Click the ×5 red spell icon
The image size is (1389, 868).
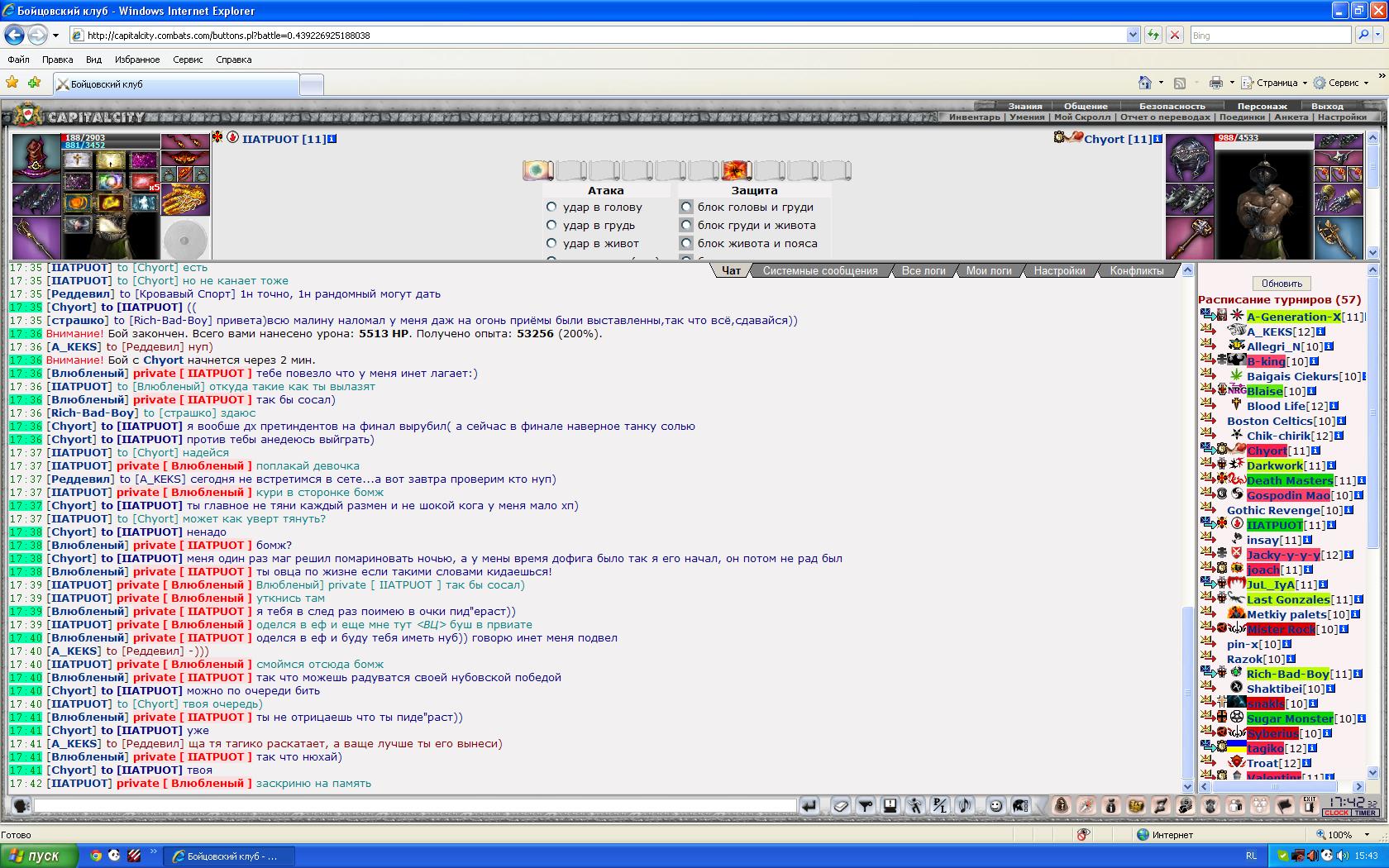(x=143, y=182)
